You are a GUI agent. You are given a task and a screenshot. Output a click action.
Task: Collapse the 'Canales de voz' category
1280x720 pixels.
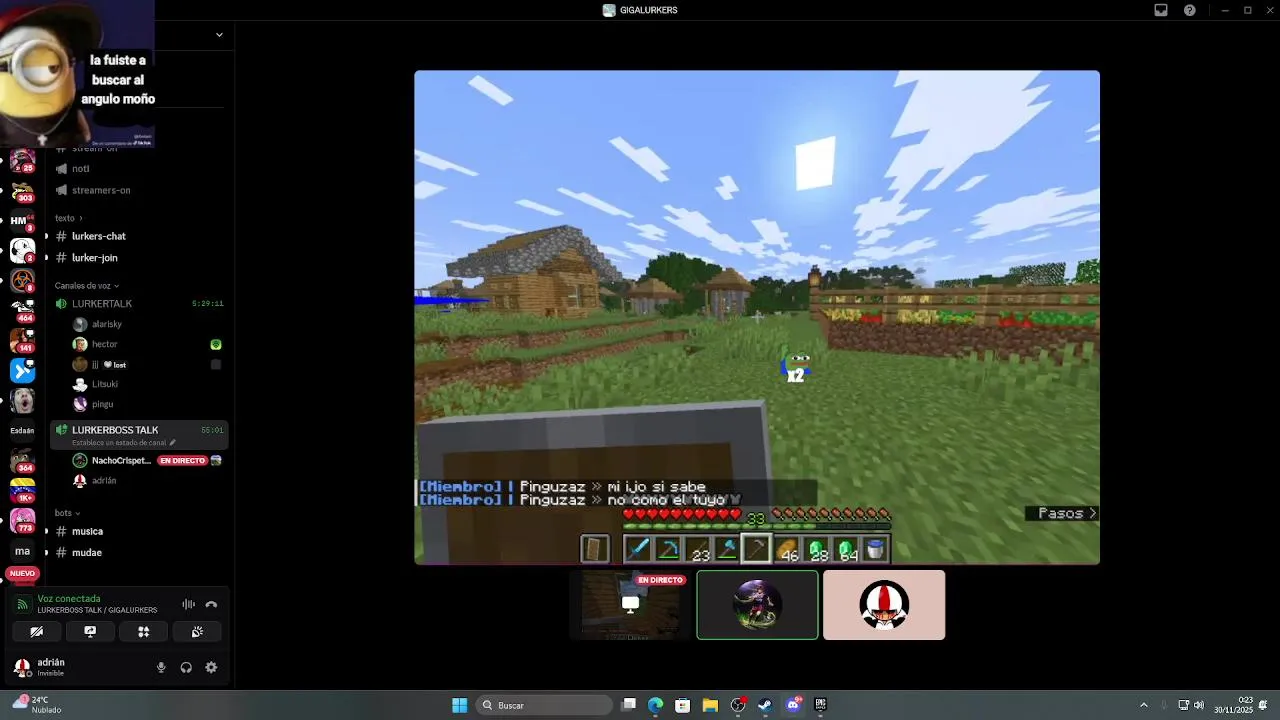tap(87, 286)
